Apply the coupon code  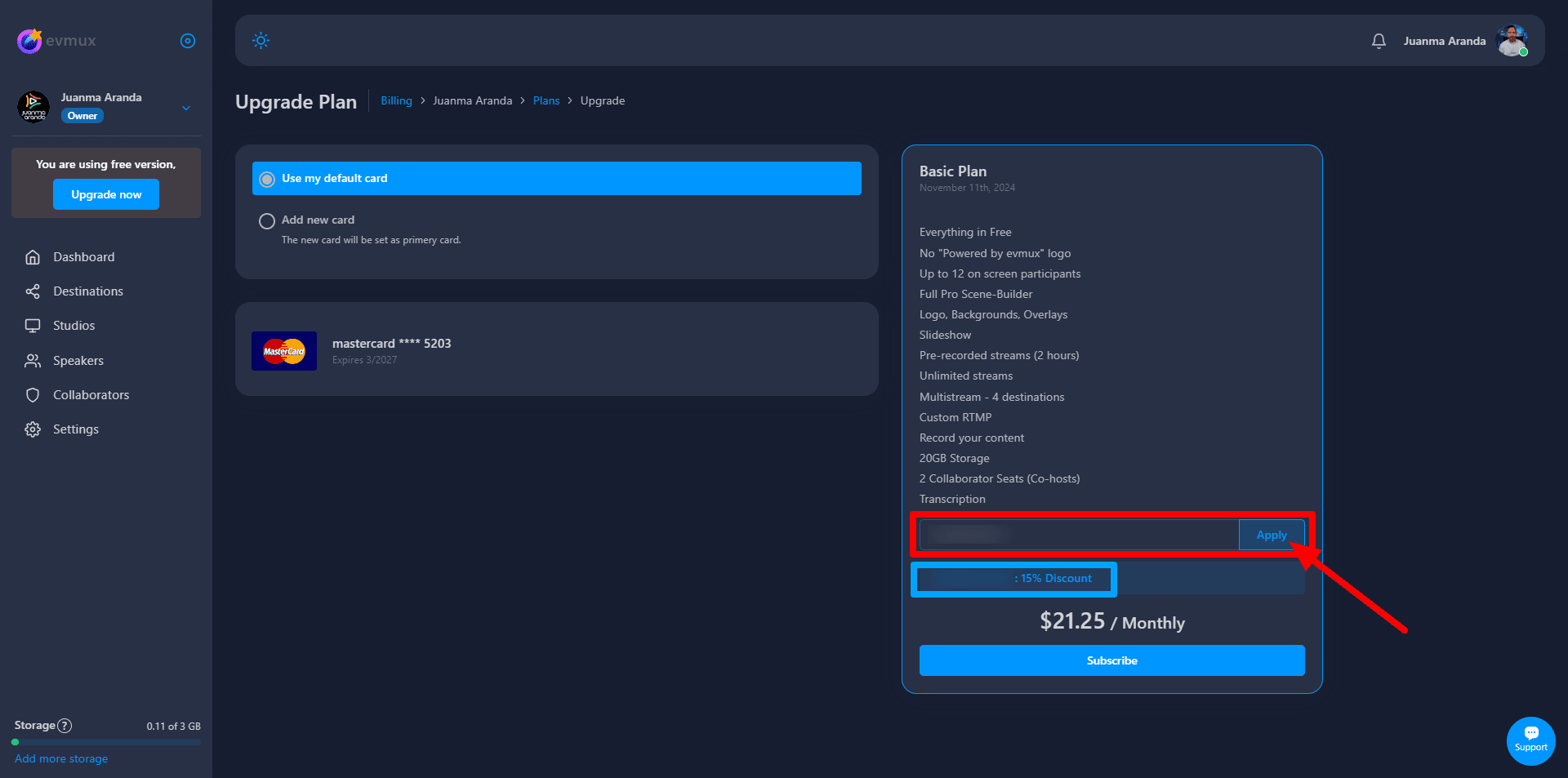(x=1272, y=535)
